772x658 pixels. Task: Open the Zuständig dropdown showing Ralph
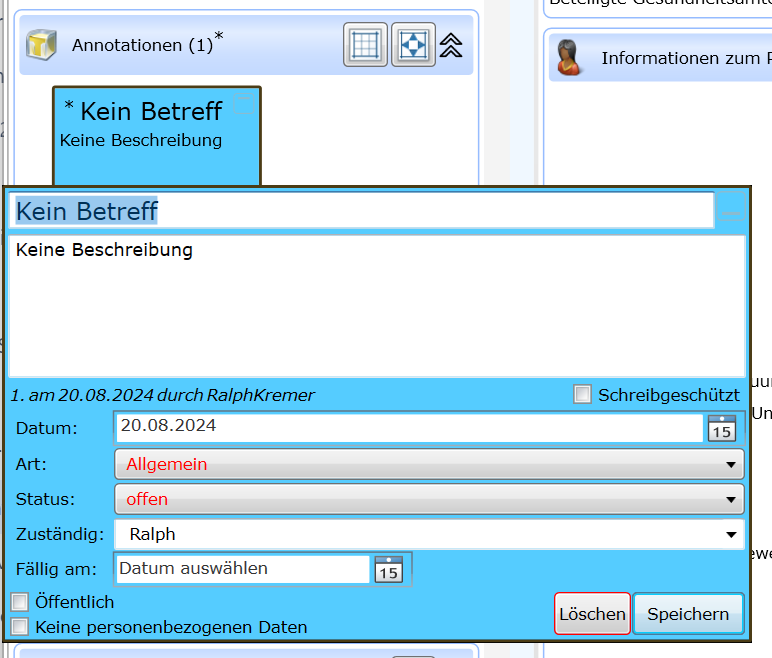coord(429,534)
